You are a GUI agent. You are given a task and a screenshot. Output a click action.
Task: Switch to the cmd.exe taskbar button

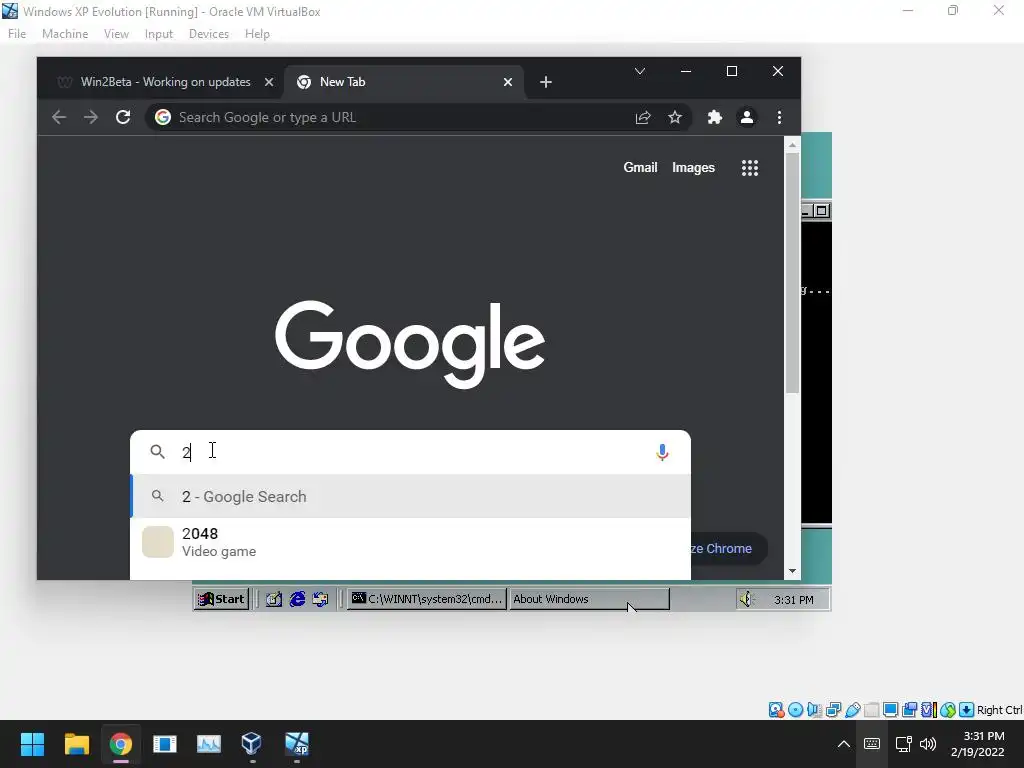[x=427, y=599]
